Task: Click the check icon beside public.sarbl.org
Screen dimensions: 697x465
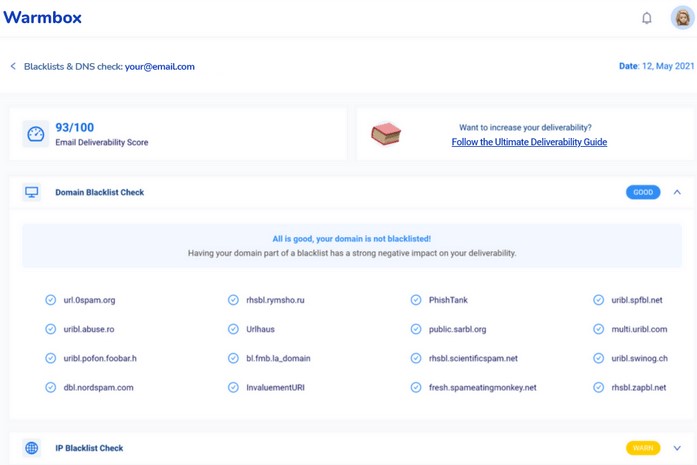Action: (x=416, y=329)
